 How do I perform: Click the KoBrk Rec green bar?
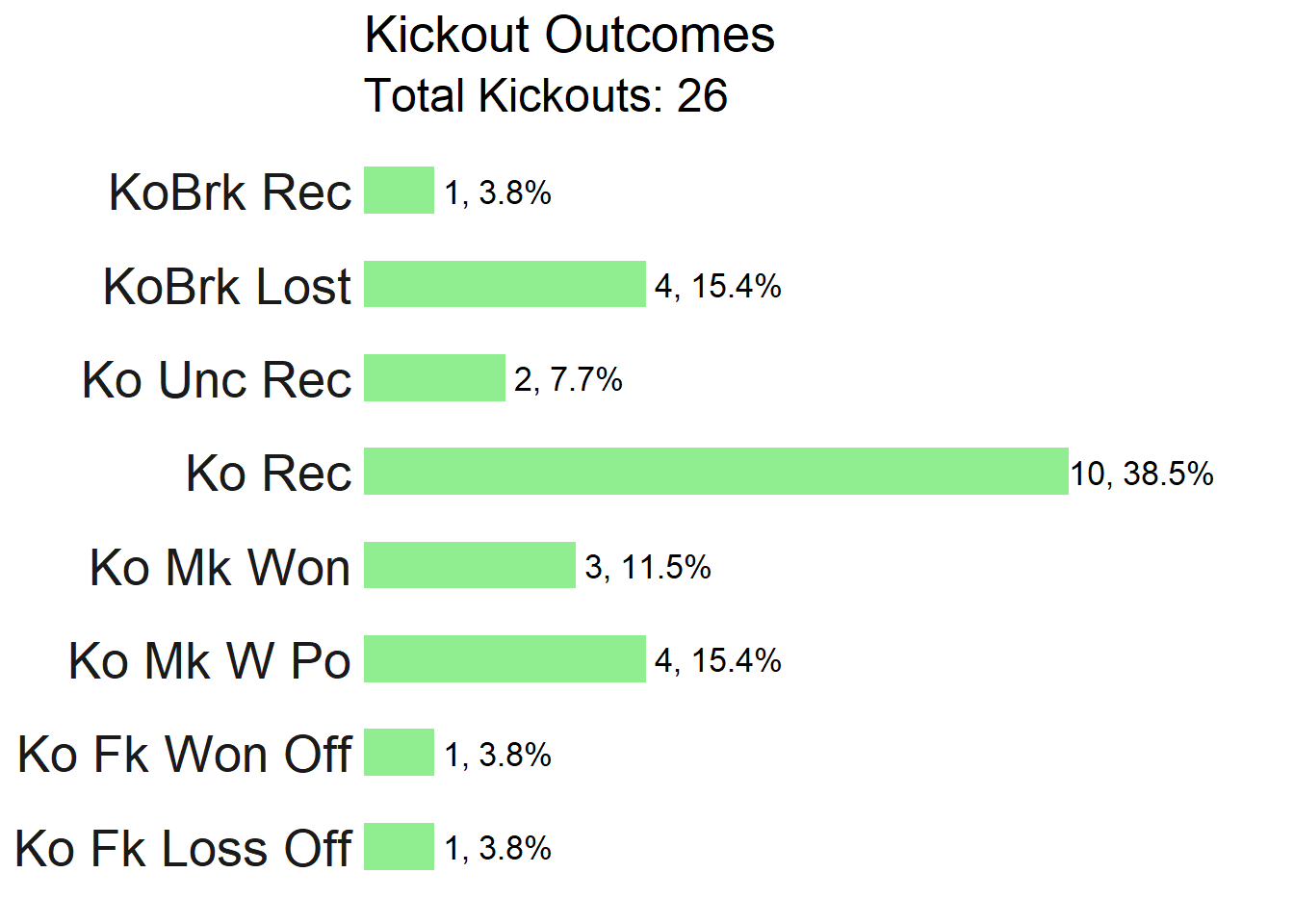(399, 191)
